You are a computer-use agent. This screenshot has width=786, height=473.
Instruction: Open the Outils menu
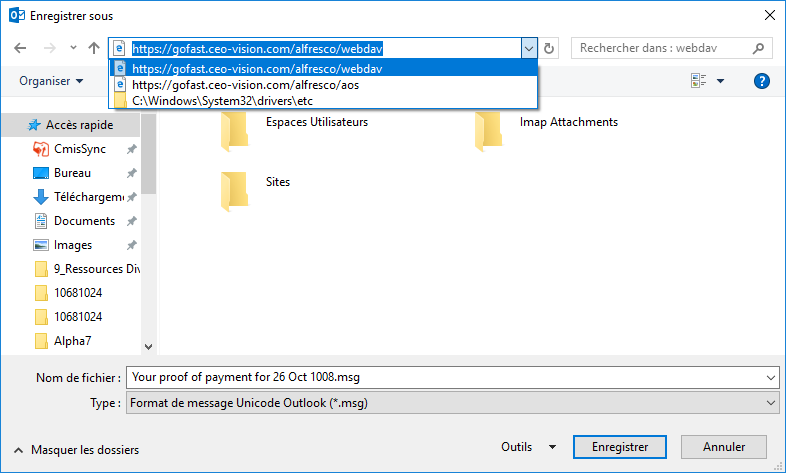[529, 447]
